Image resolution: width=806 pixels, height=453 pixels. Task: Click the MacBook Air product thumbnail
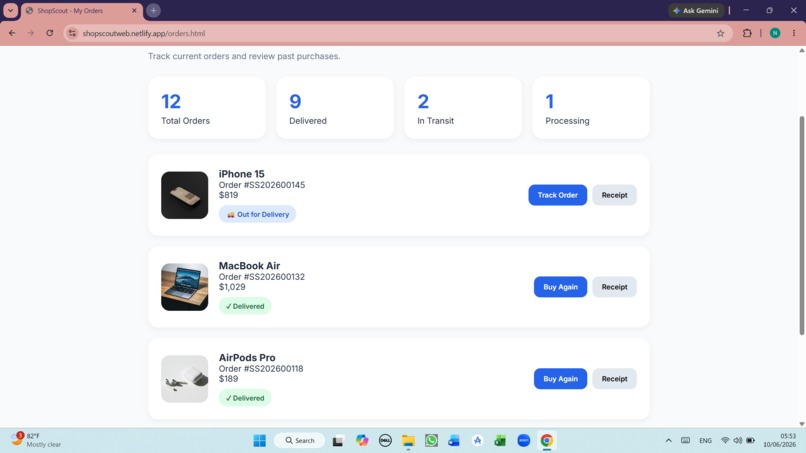pyautogui.click(x=185, y=287)
